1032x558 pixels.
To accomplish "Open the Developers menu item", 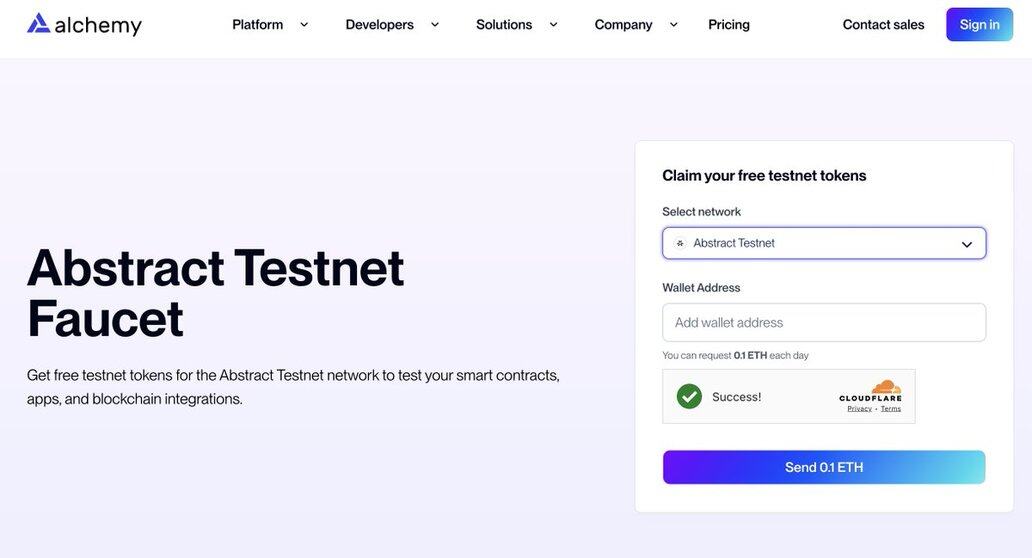I will click(379, 25).
